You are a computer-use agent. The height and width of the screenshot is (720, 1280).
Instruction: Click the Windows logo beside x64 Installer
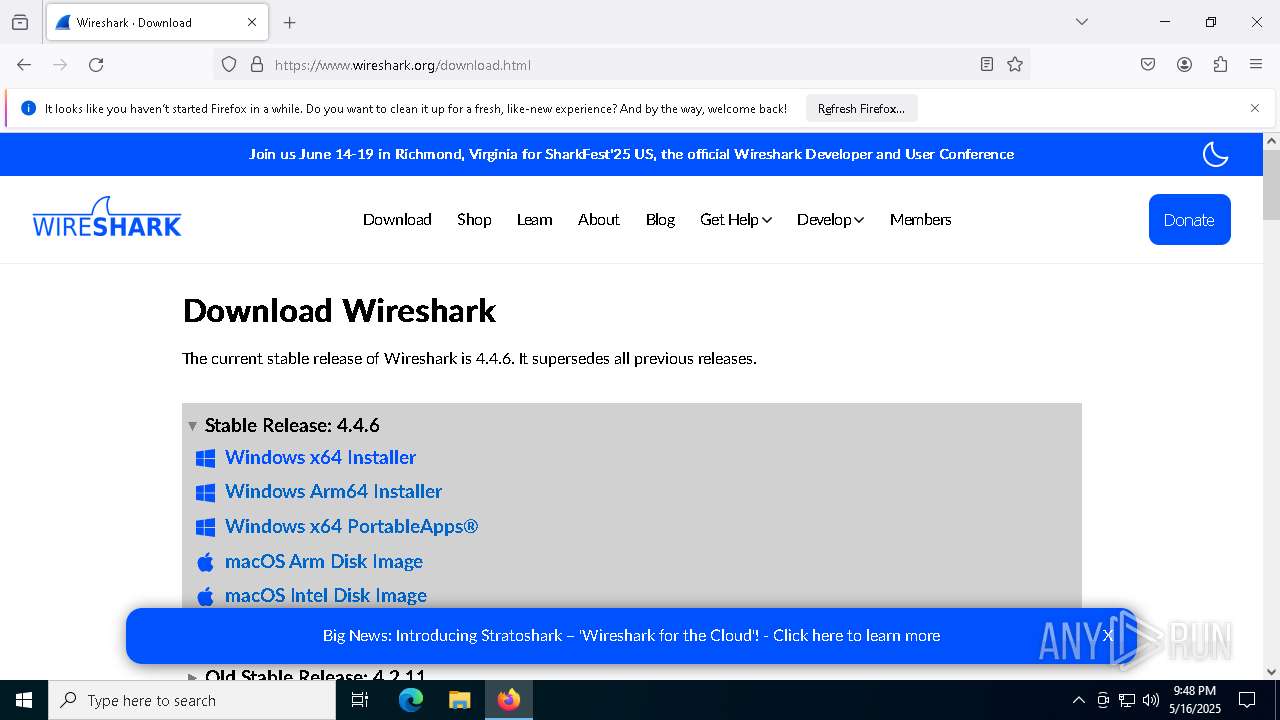[x=206, y=458]
